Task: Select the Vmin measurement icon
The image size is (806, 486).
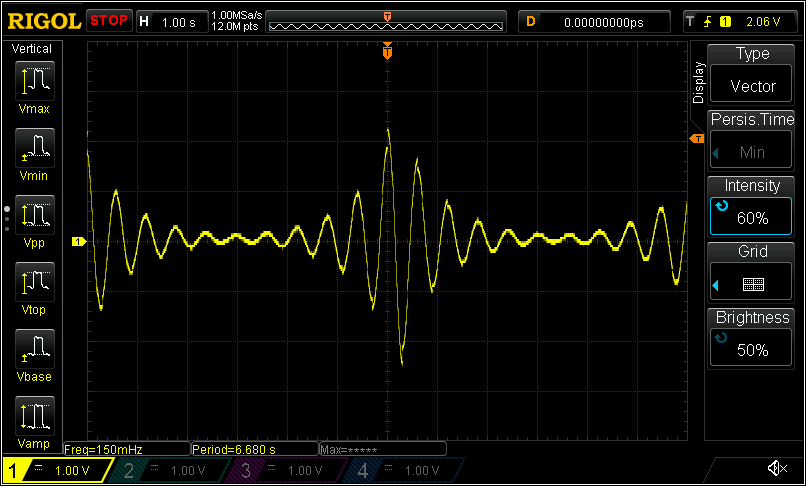Action: pos(33,151)
